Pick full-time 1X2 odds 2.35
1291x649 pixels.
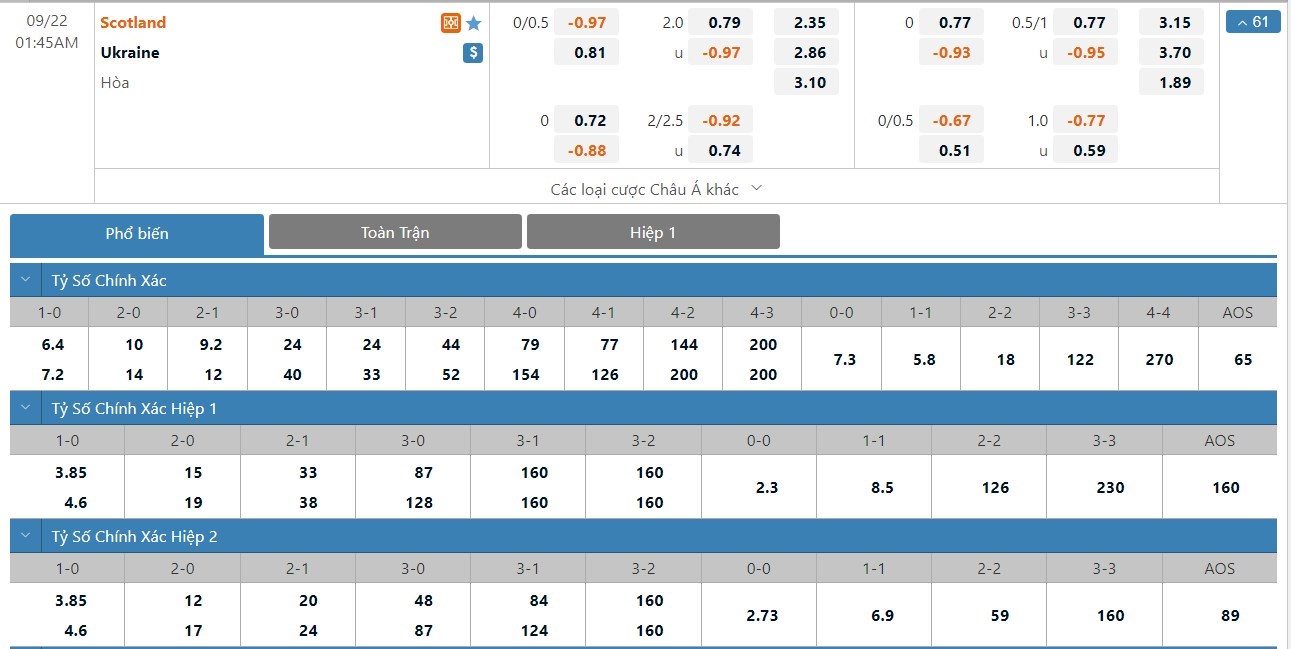[x=809, y=22]
